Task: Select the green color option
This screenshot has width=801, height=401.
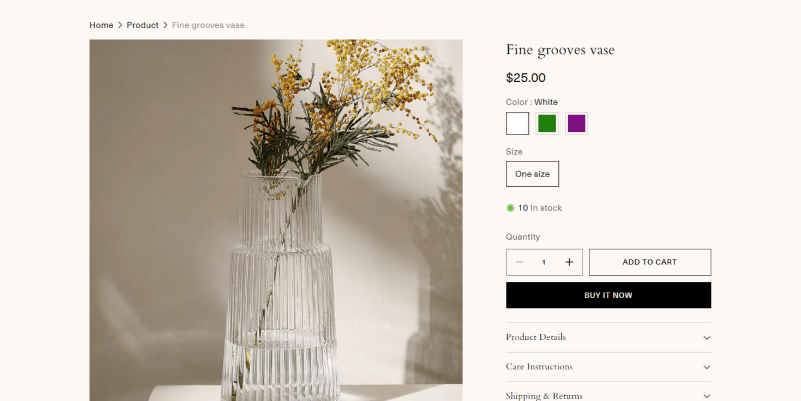Action: [547, 124]
